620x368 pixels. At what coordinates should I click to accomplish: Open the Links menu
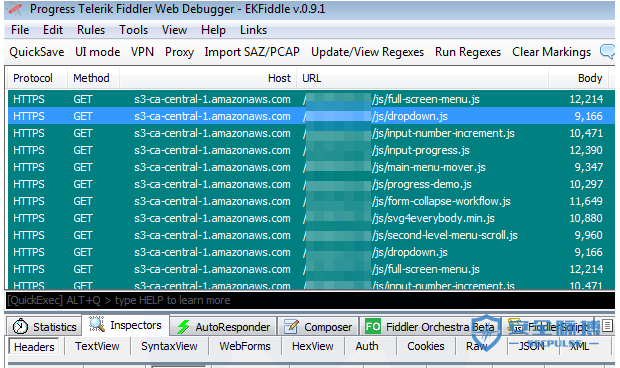point(253,30)
